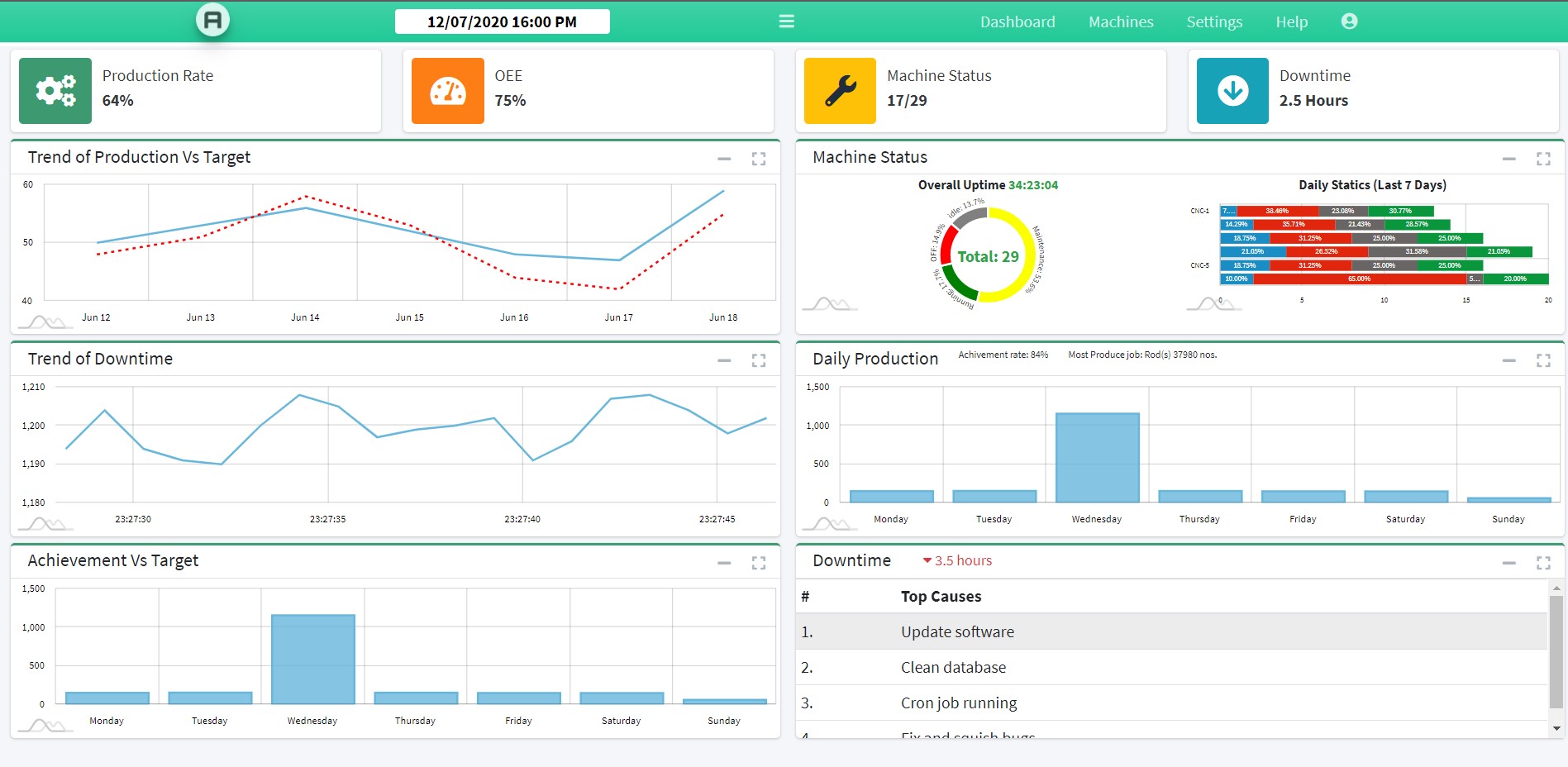Viewport: 1568px width, 767px height.
Task: Minimize the Daily Production panel
Action: click(1508, 360)
